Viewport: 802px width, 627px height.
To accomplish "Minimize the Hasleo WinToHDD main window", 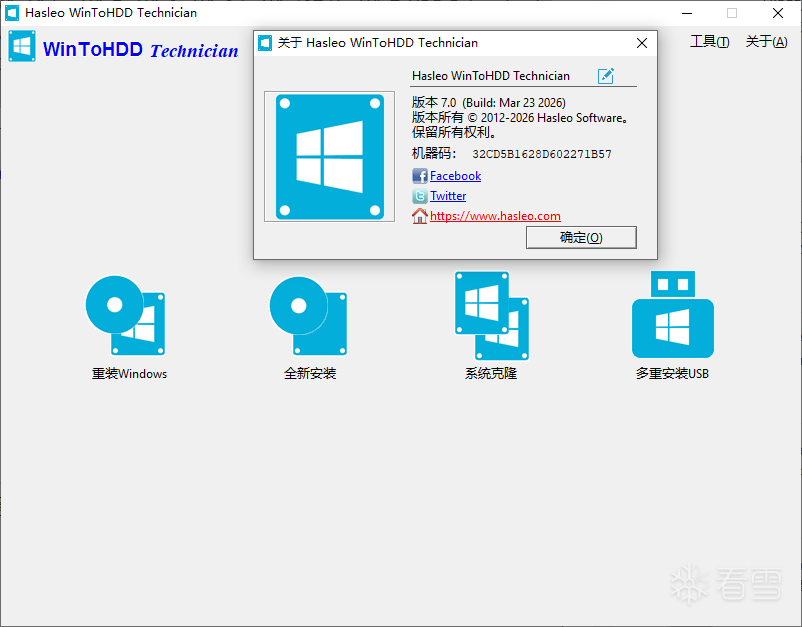I will pyautogui.click(x=687, y=13).
